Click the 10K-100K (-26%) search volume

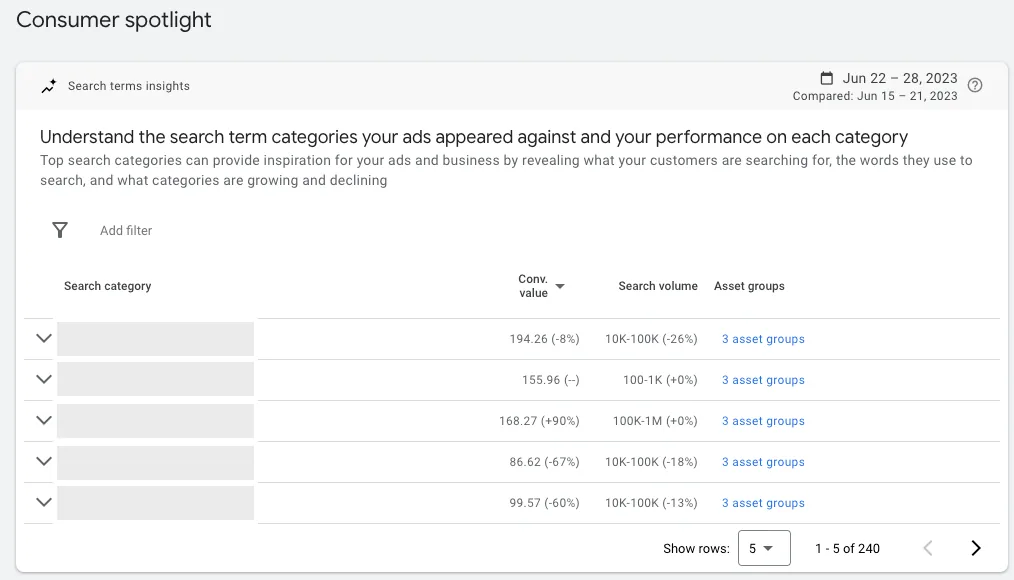[651, 339]
